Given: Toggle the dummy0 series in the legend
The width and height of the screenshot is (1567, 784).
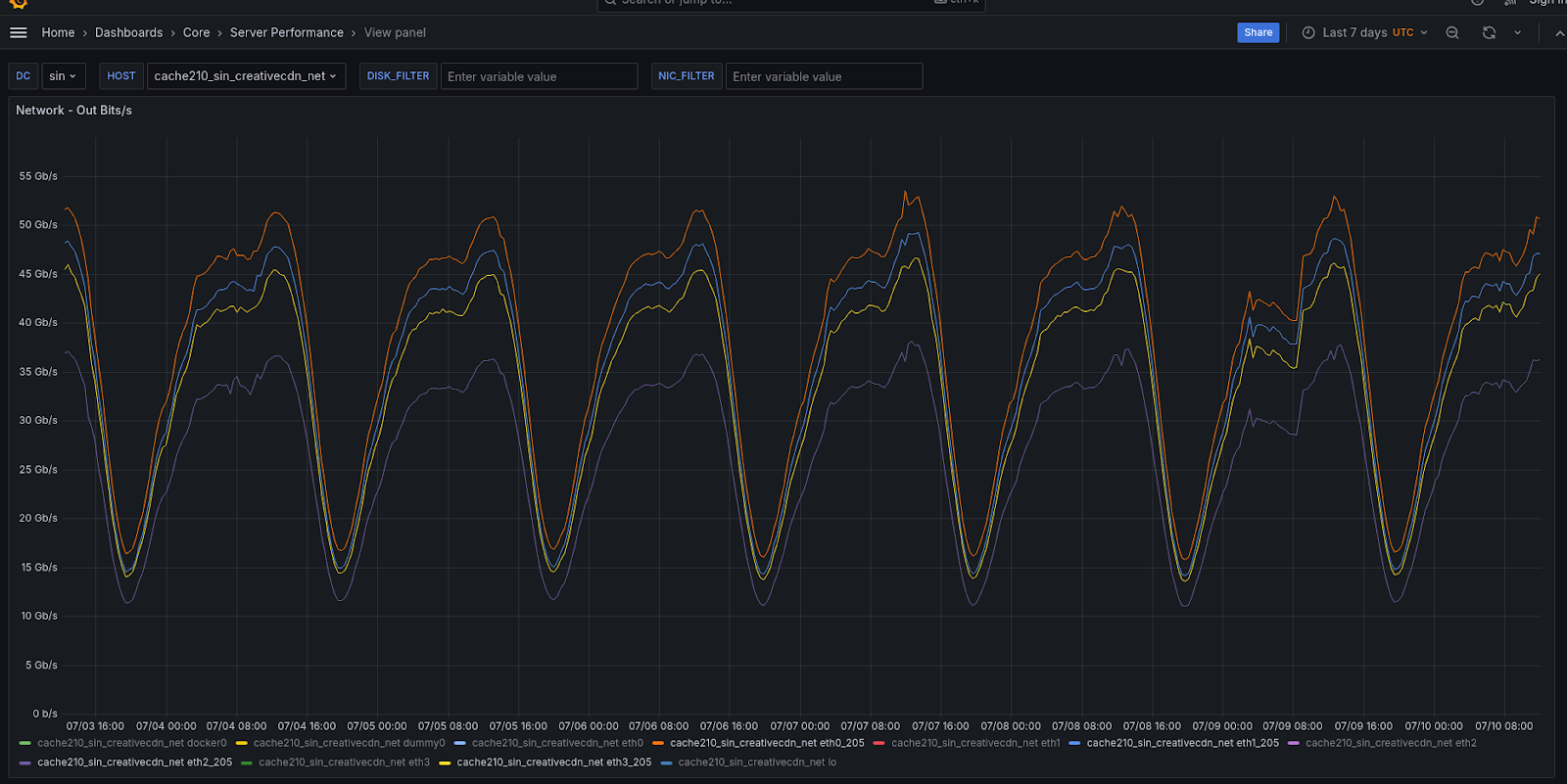Looking at the screenshot, I should point(349,743).
